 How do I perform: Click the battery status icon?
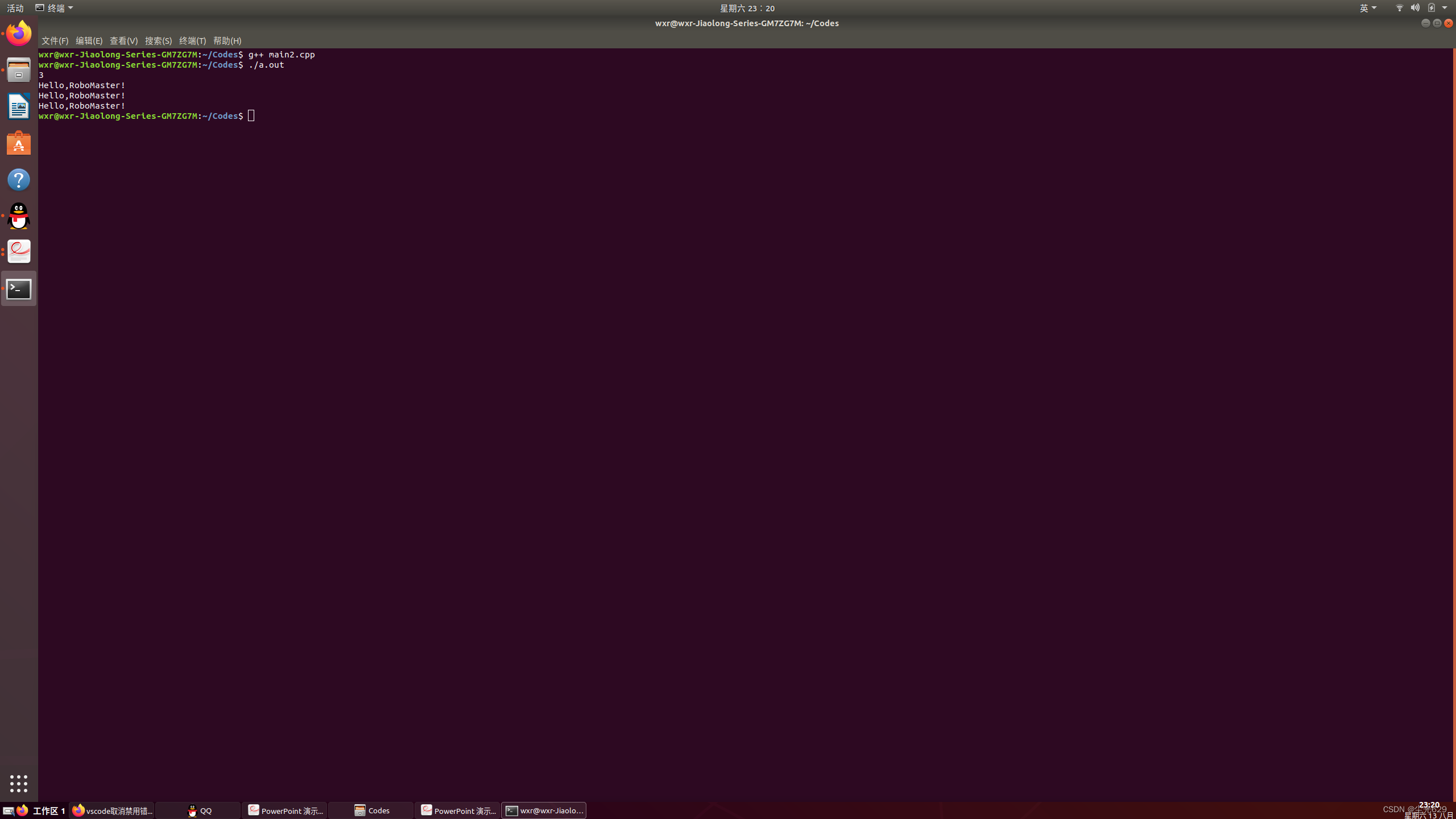tap(1432, 8)
